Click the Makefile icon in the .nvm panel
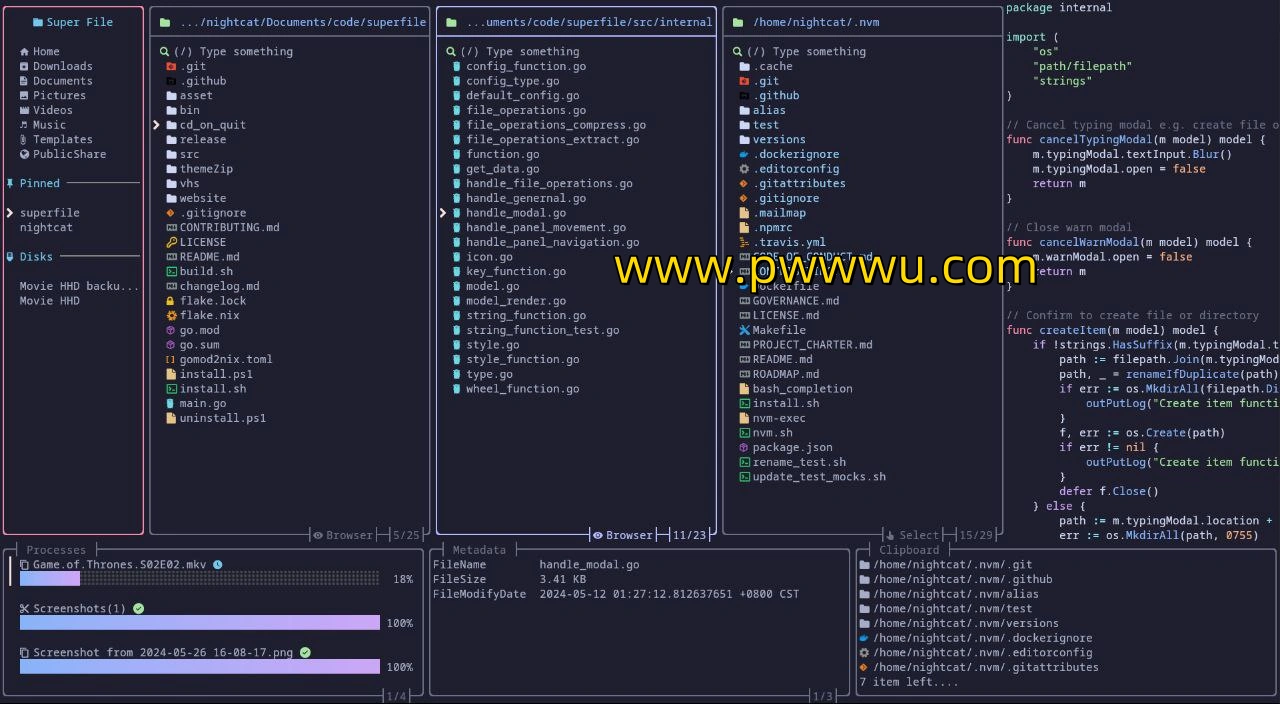 tap(744, 330)
